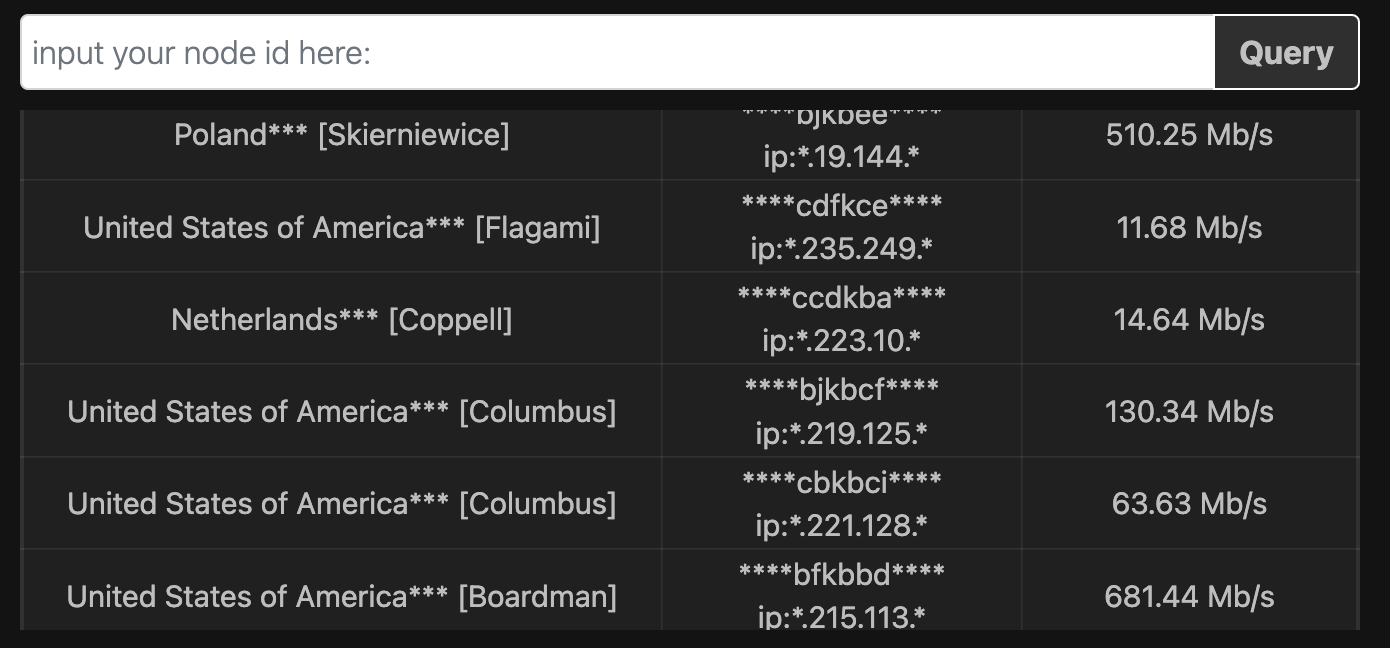Click the ip:*.219.125.* address text
This screenshot has height=648, width=1390.
tap(841, 433)
